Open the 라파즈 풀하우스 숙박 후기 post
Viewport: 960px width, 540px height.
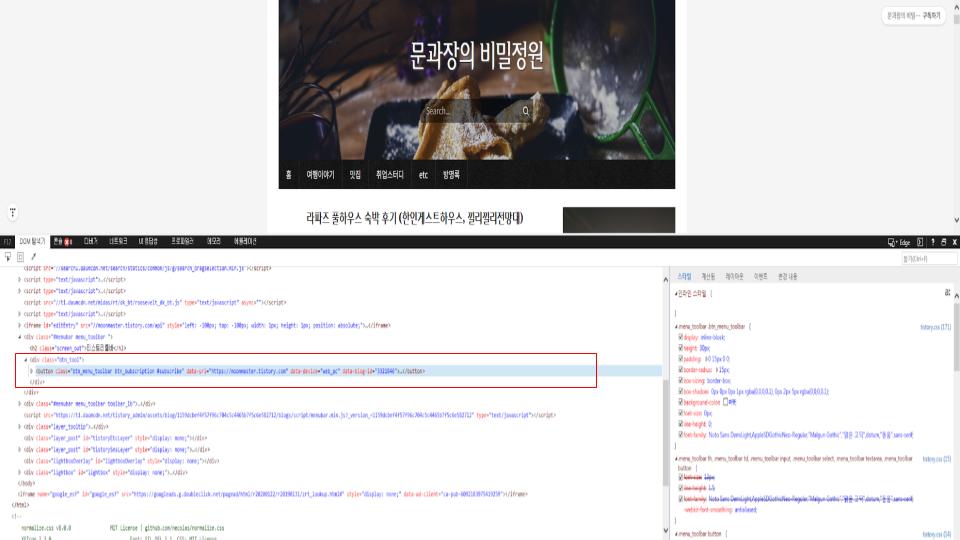pos(414,218)
